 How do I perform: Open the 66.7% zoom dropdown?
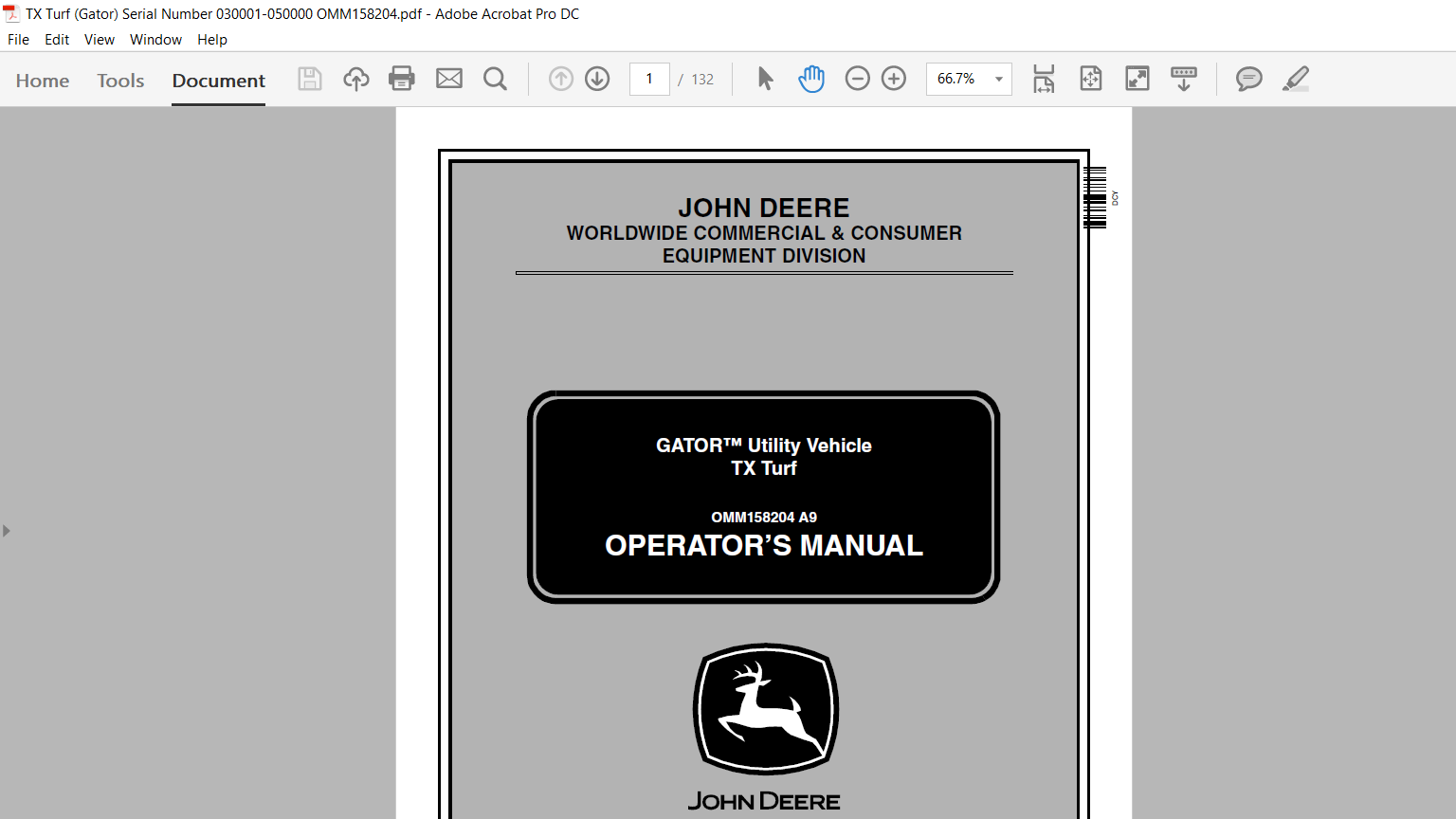click(x=969, y=79)
